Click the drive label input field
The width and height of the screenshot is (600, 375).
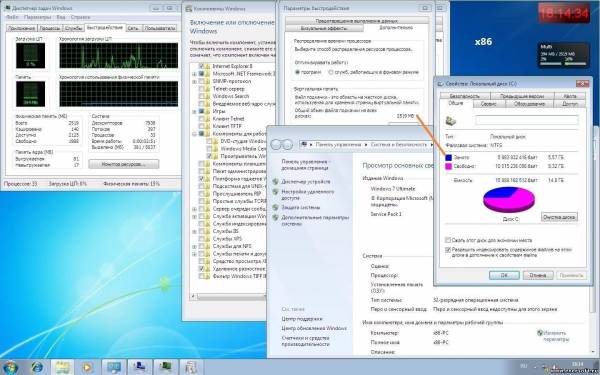point(527,120)
